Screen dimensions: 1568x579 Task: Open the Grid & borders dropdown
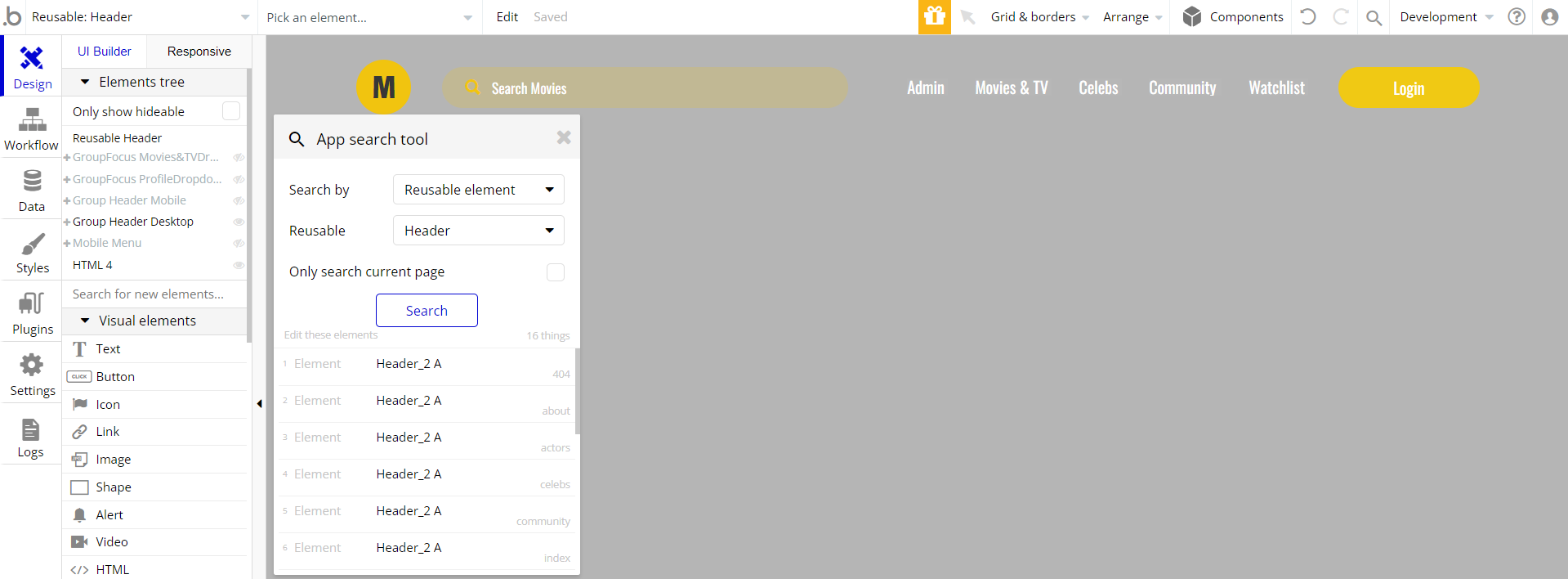click(1039, 17)
